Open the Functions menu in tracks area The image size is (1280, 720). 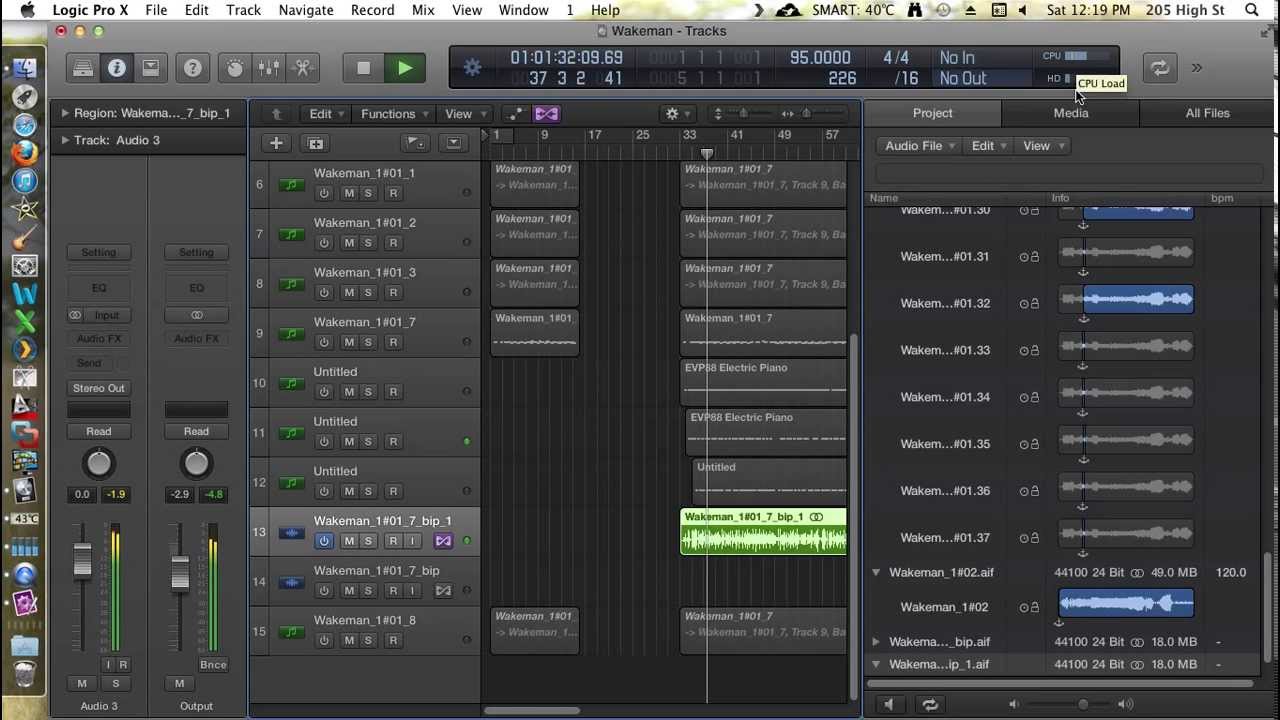coord(395,114)
